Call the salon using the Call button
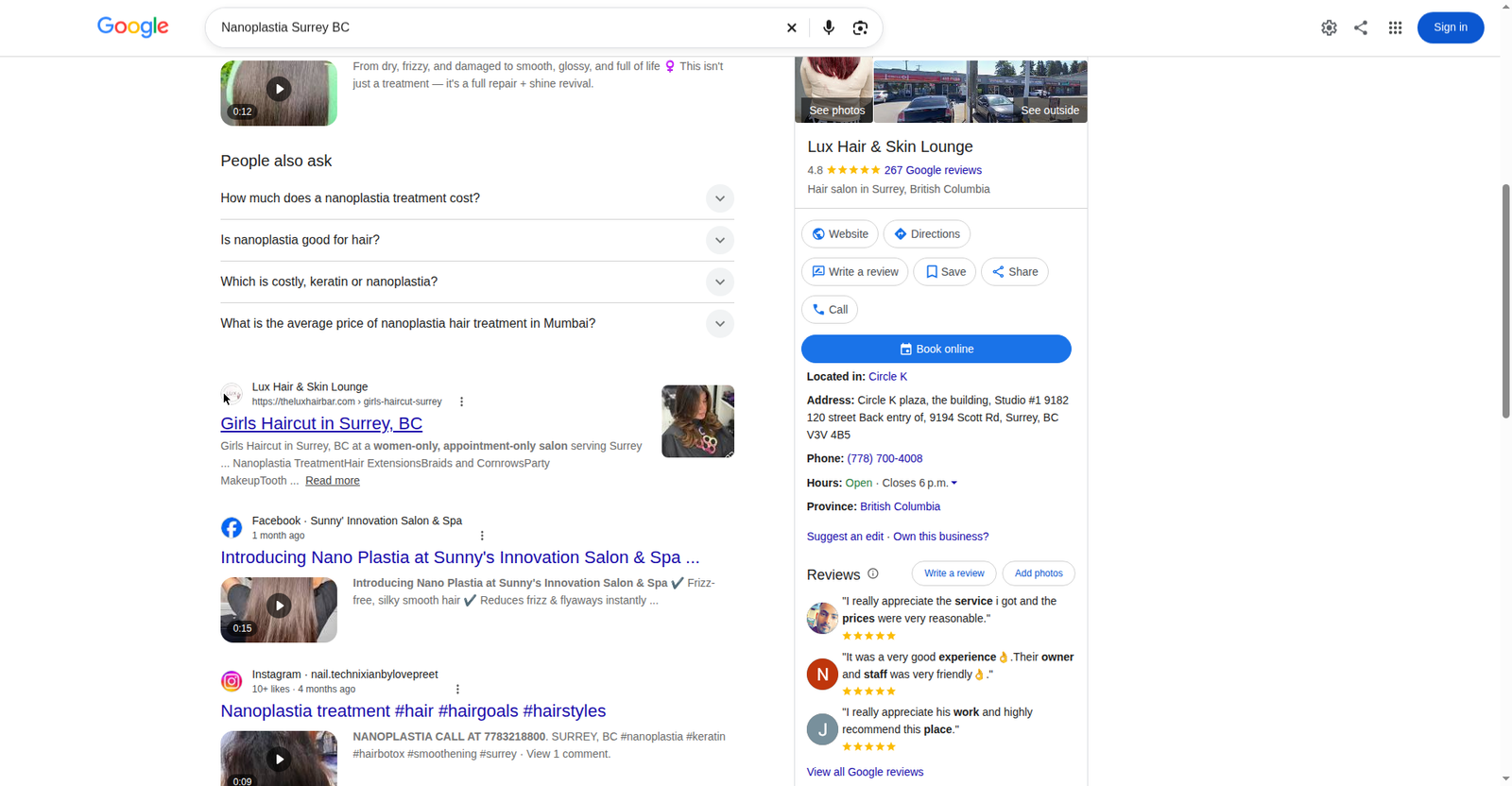 click(830, 310)
